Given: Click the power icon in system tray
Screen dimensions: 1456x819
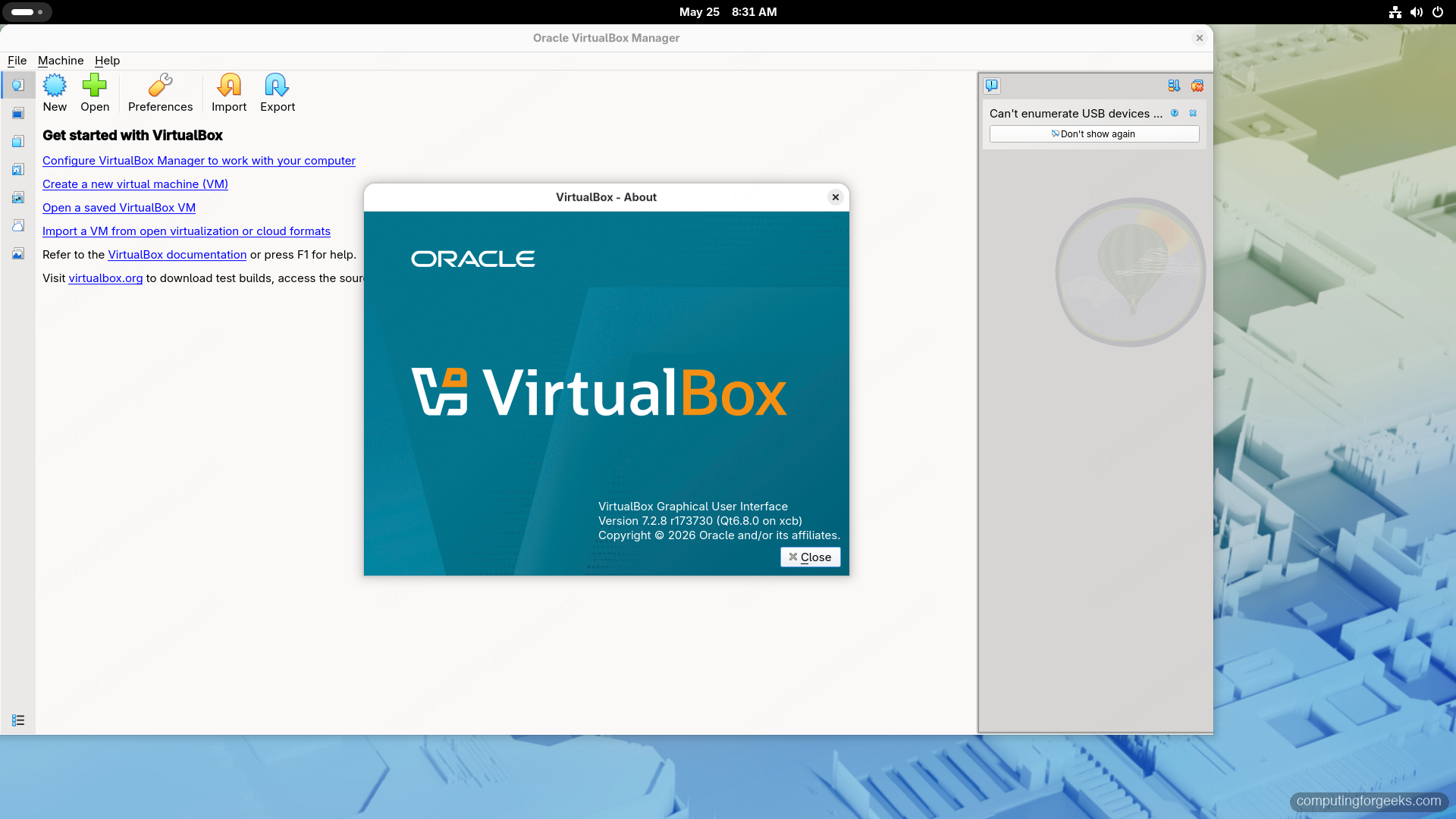Looking at the screenshot, I should pos(1437,12).
